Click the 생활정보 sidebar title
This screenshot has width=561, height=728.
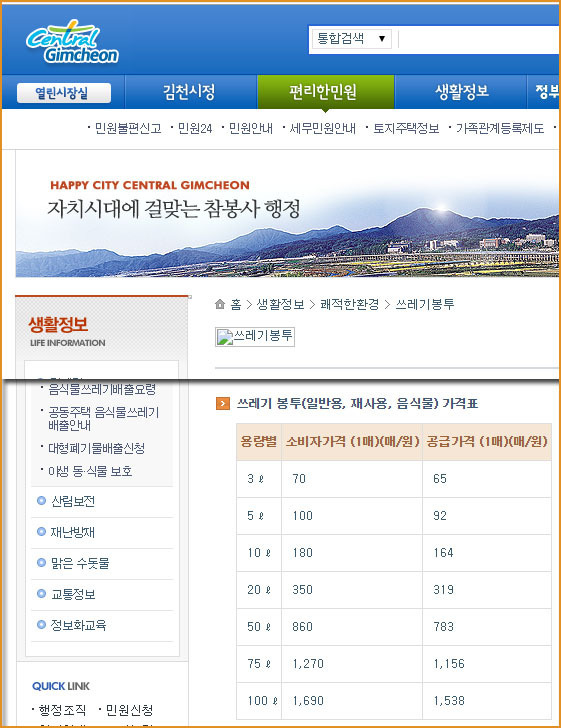[x=58, y=324]
